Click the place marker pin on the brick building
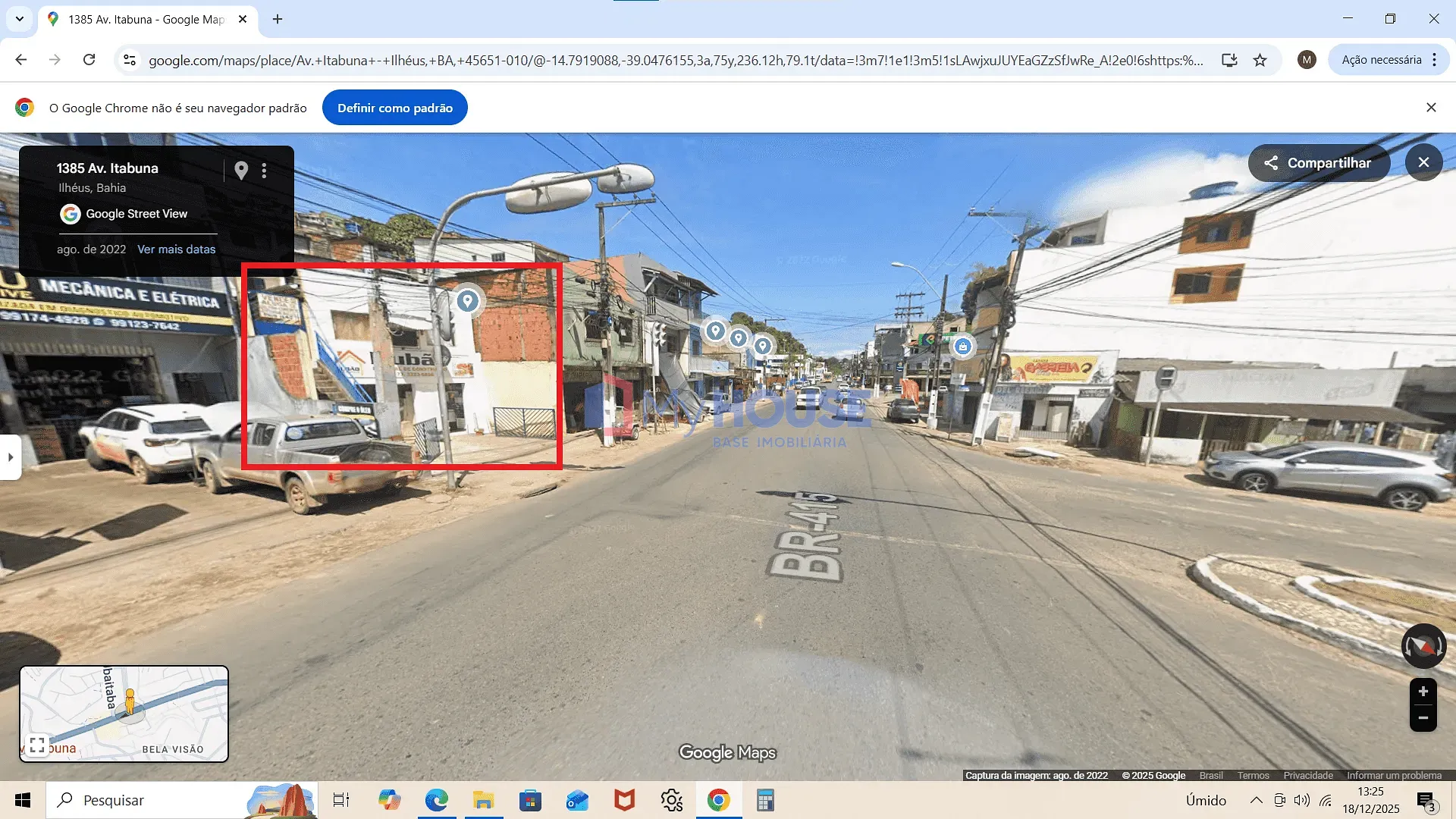The height and width of the screenshot is (819, 1456). coord(467,301)
